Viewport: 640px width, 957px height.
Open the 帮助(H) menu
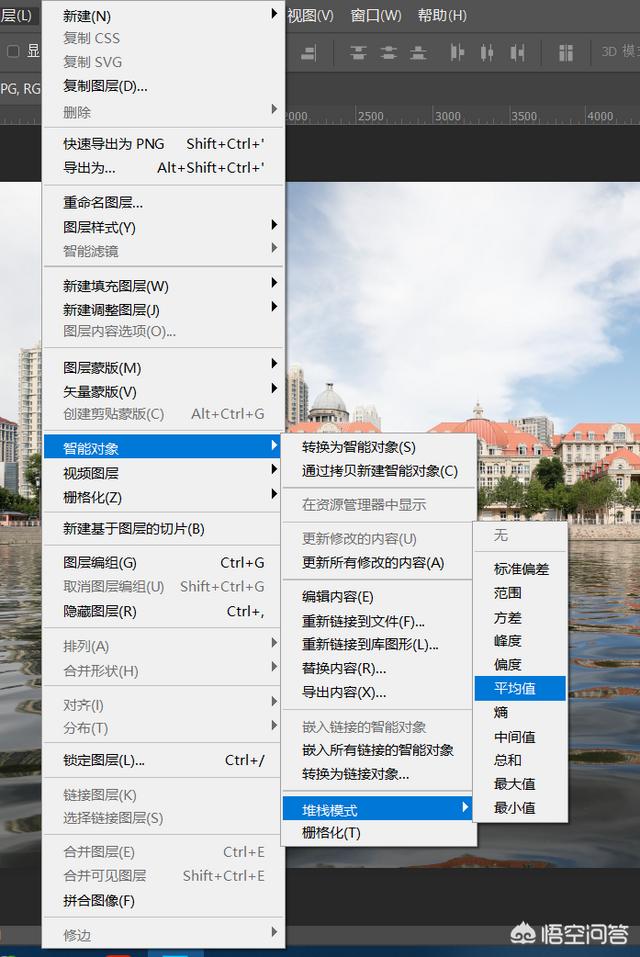click(442, 15)
